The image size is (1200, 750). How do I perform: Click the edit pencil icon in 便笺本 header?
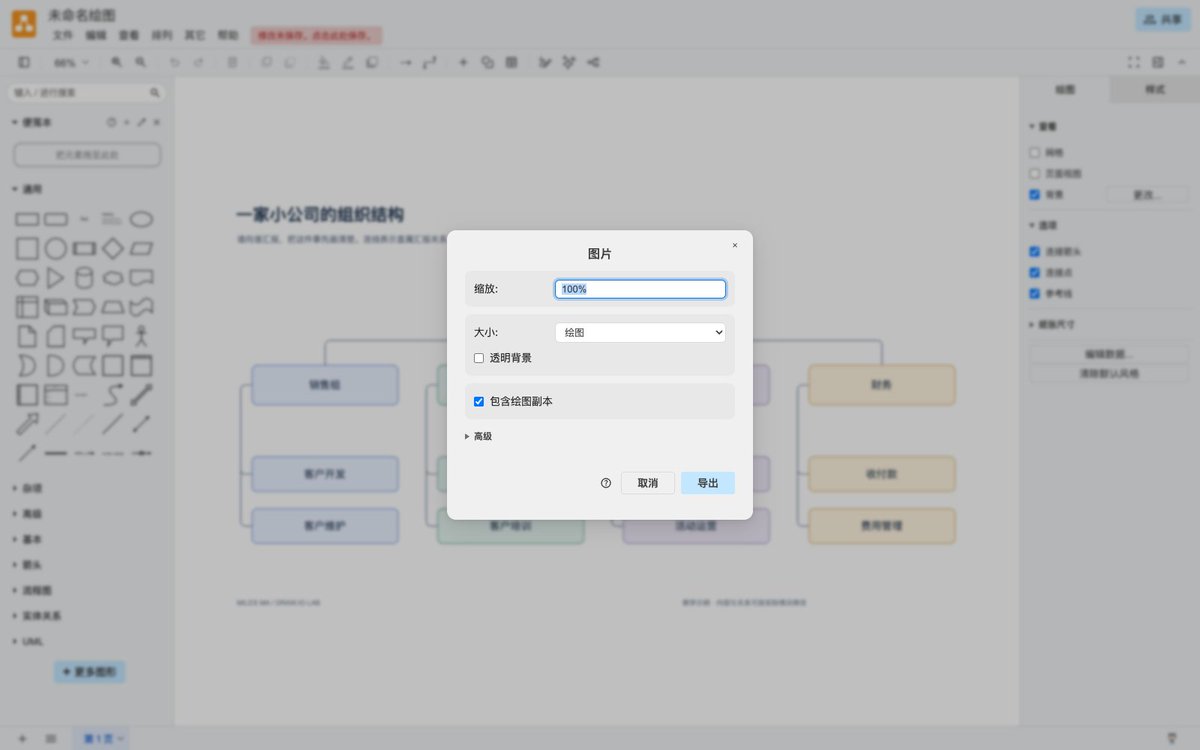tap(141, 122)
